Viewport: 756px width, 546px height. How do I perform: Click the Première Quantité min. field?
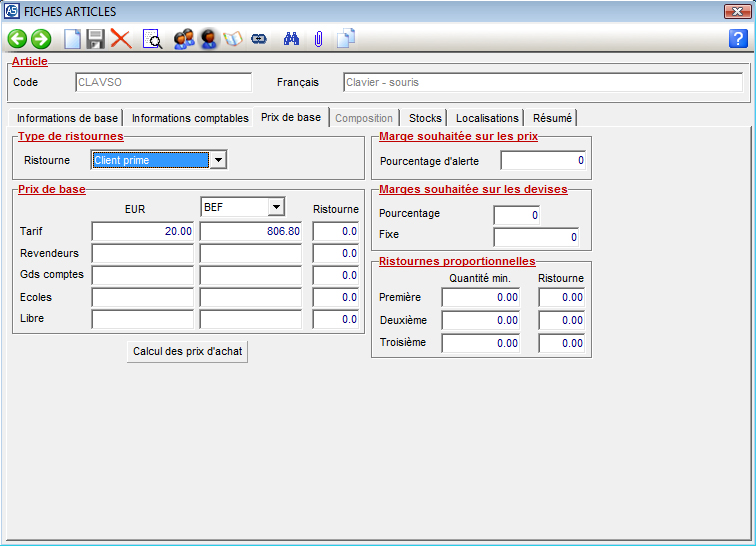point(480,298)
